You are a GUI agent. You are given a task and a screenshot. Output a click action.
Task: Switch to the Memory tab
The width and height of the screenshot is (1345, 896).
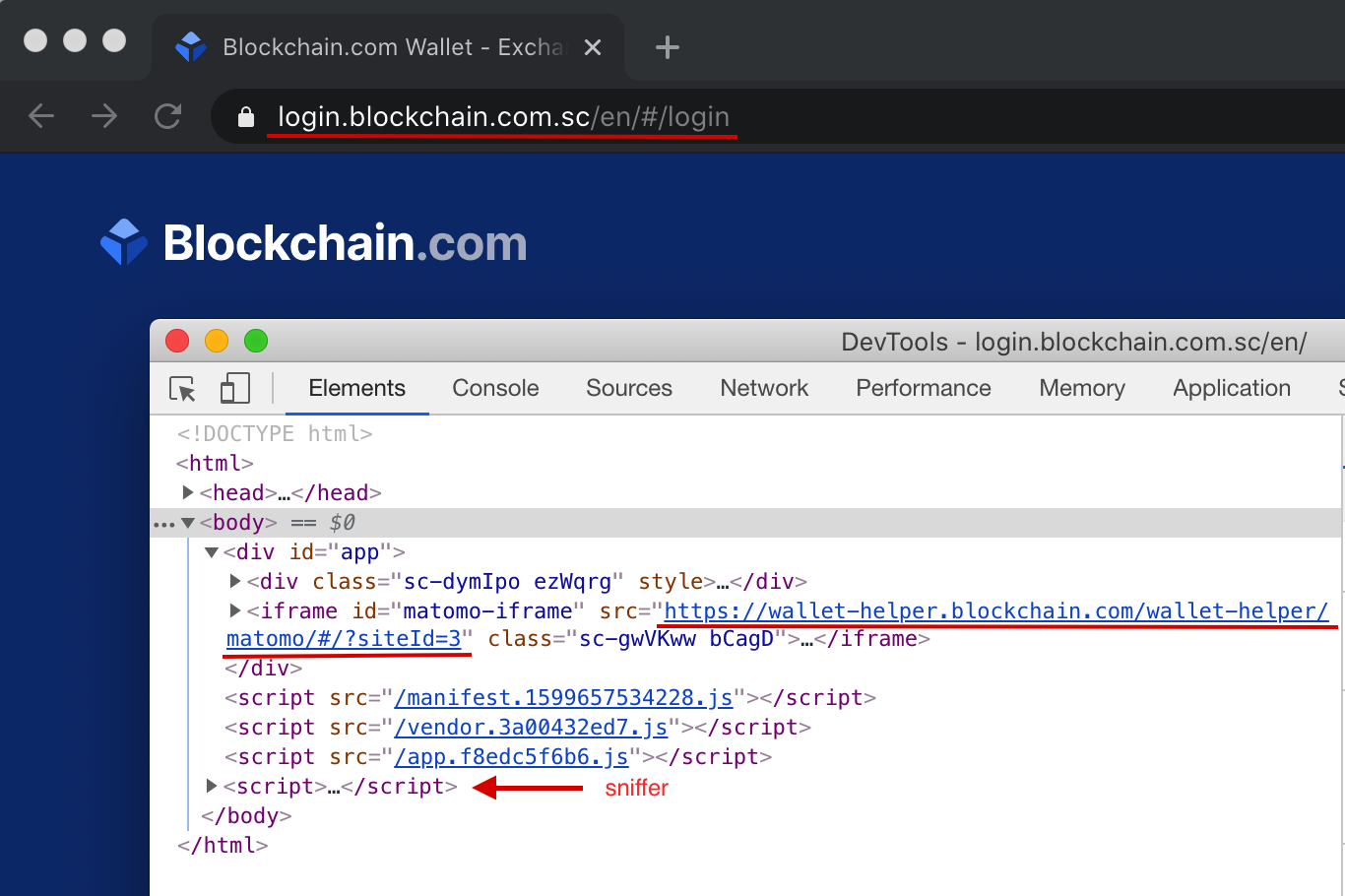click(x=1082, y=388)
